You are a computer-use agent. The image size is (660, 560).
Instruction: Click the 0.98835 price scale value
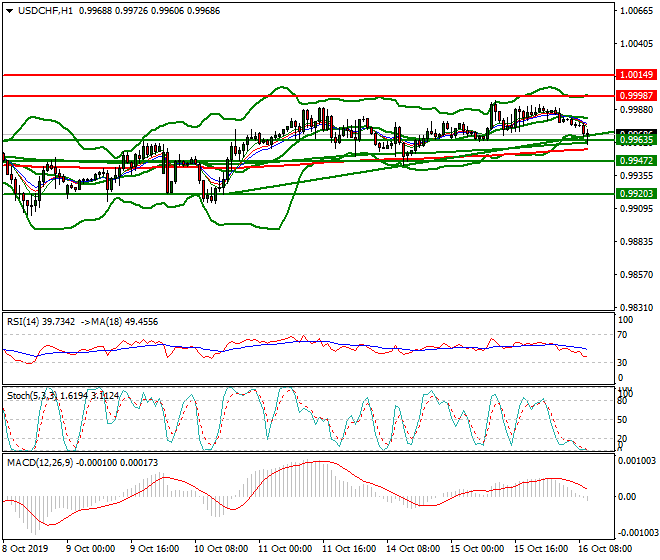tap(636, 242)
